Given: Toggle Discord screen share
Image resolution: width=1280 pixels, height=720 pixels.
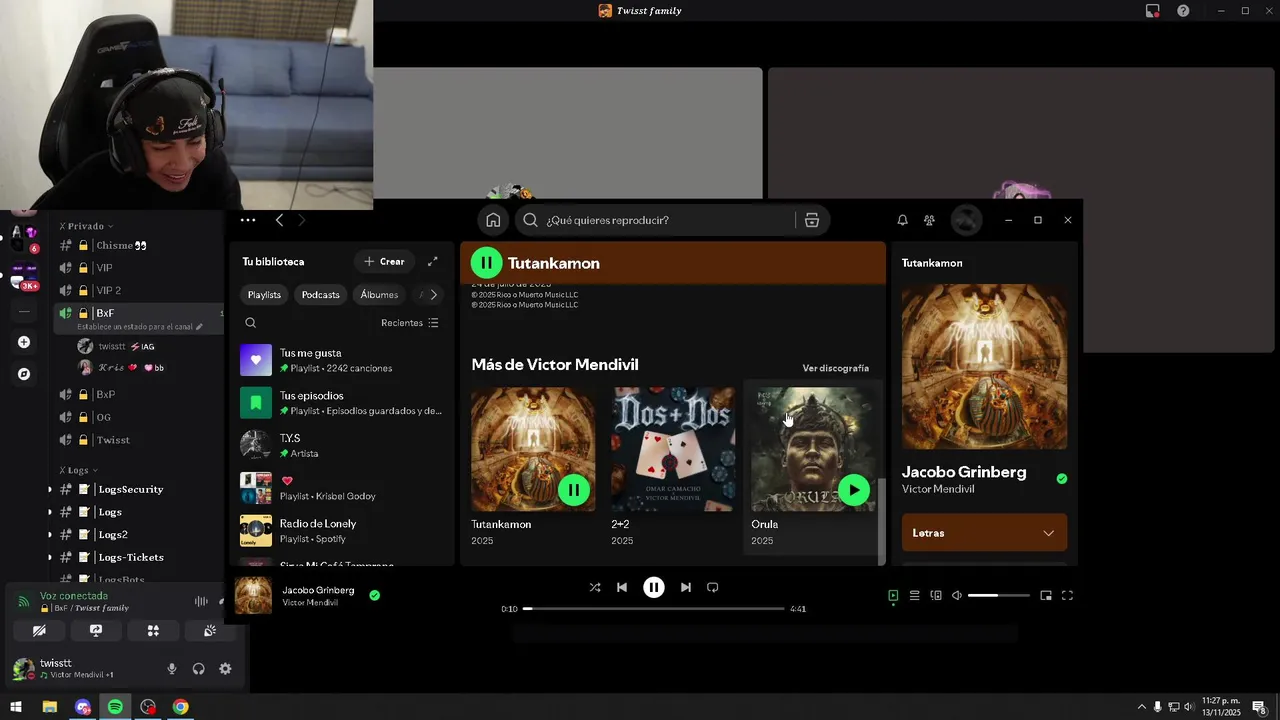Looking at the screenshot, I should 96,631.
